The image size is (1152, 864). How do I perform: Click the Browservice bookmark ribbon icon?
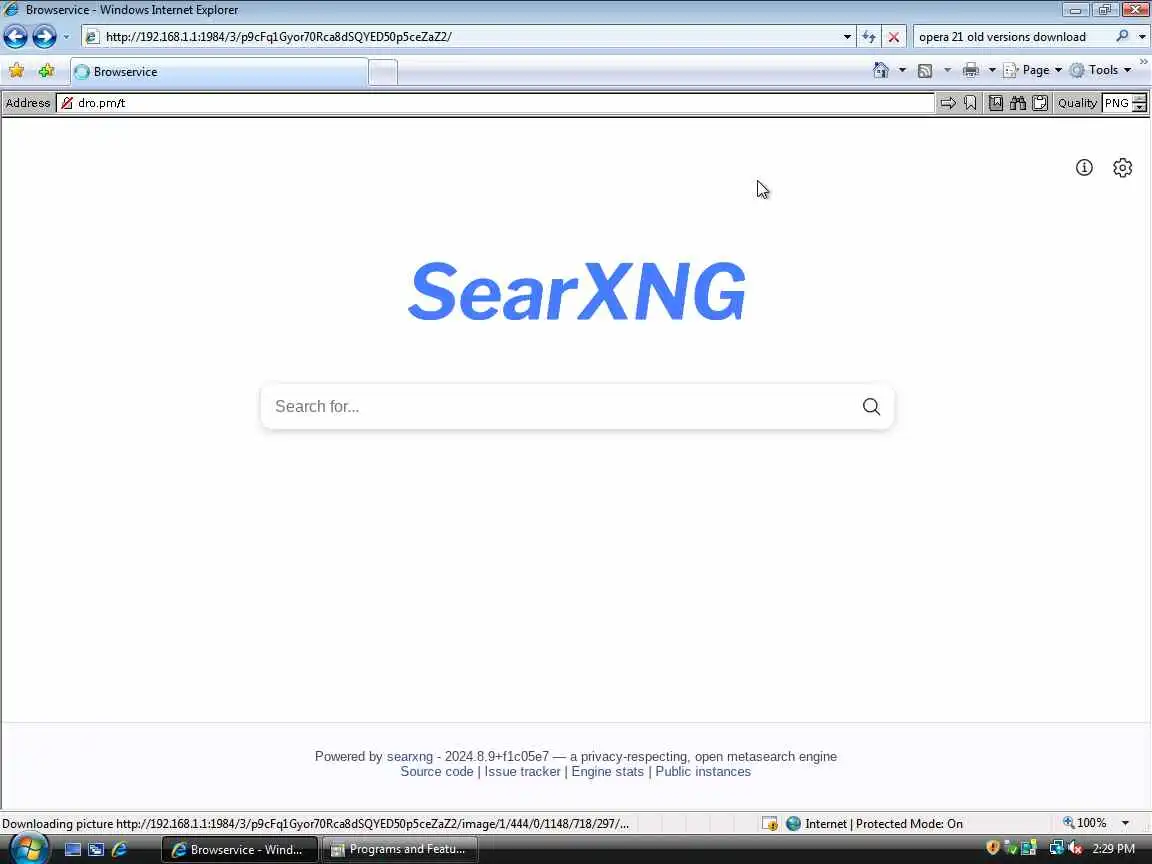tap(970, 103)
